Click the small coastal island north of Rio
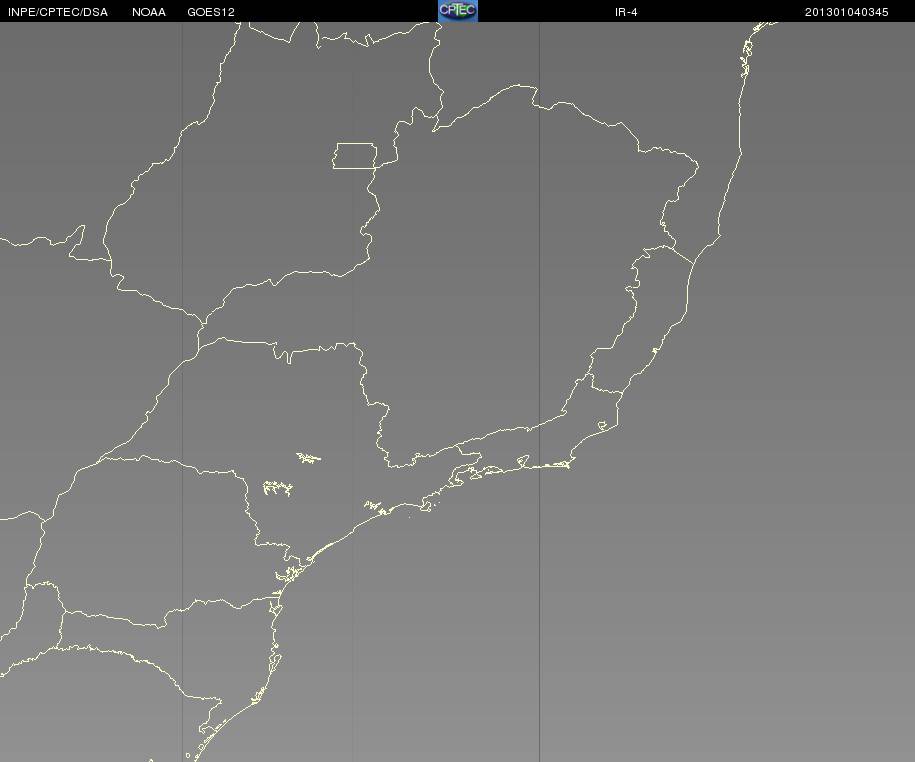This screenshot has height=762, width=915. (655, 351)
